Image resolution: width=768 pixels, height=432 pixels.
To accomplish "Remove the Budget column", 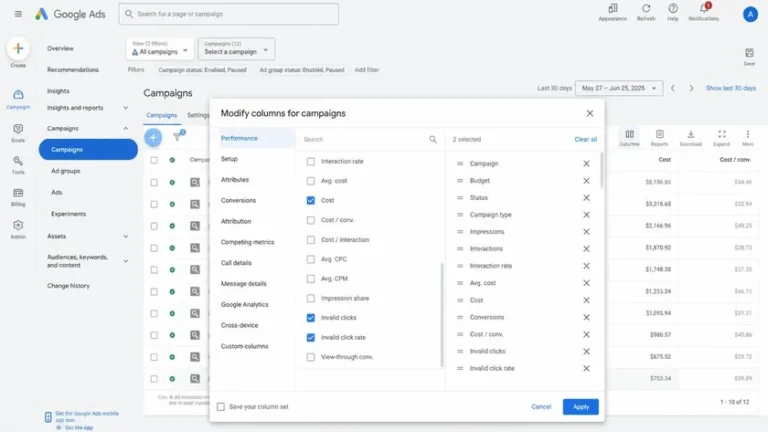I will 586,181.
